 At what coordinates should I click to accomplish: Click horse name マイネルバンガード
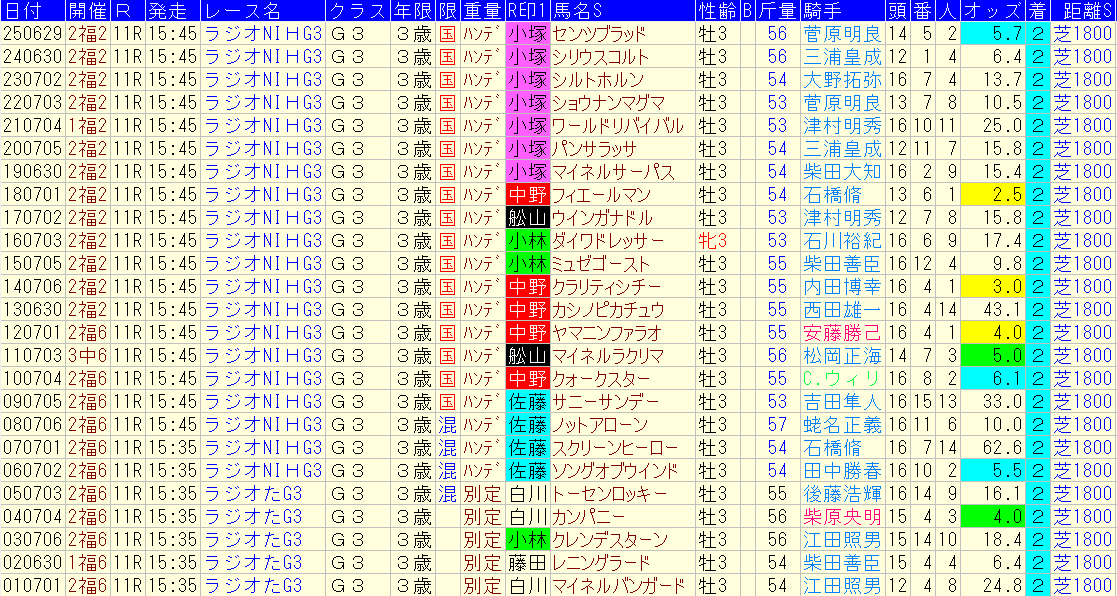618,586
